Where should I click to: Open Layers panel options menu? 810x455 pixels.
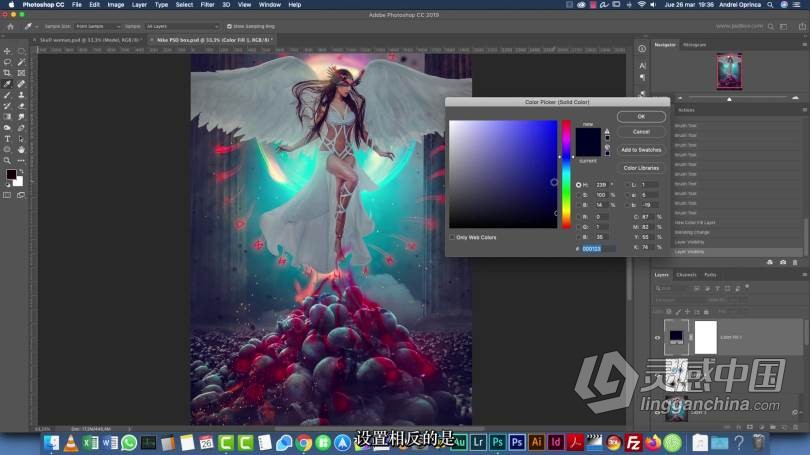pyautogui.click(x=804, y=275)
